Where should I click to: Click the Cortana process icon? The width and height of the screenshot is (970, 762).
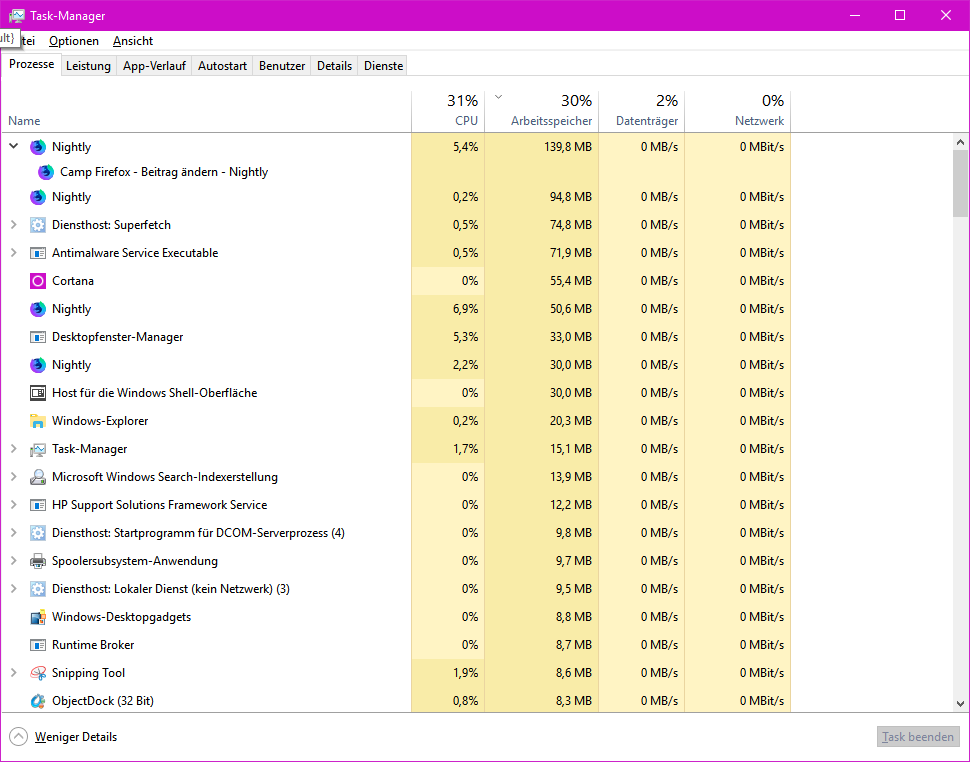38,281
